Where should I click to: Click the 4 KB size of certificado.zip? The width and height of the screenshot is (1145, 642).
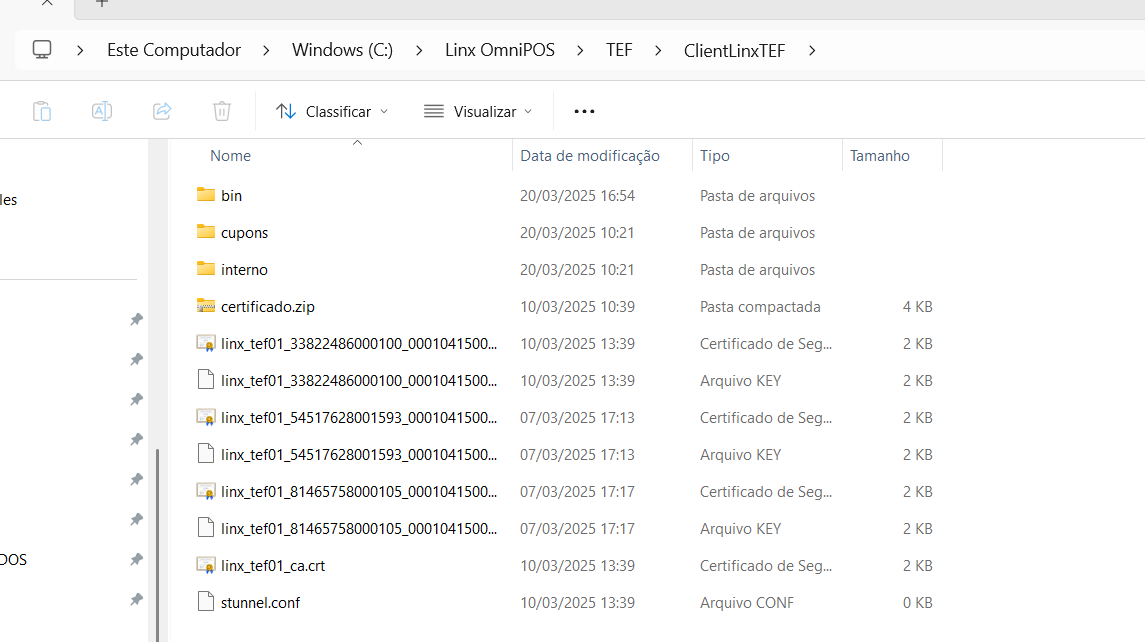click(x=918, y=307)
